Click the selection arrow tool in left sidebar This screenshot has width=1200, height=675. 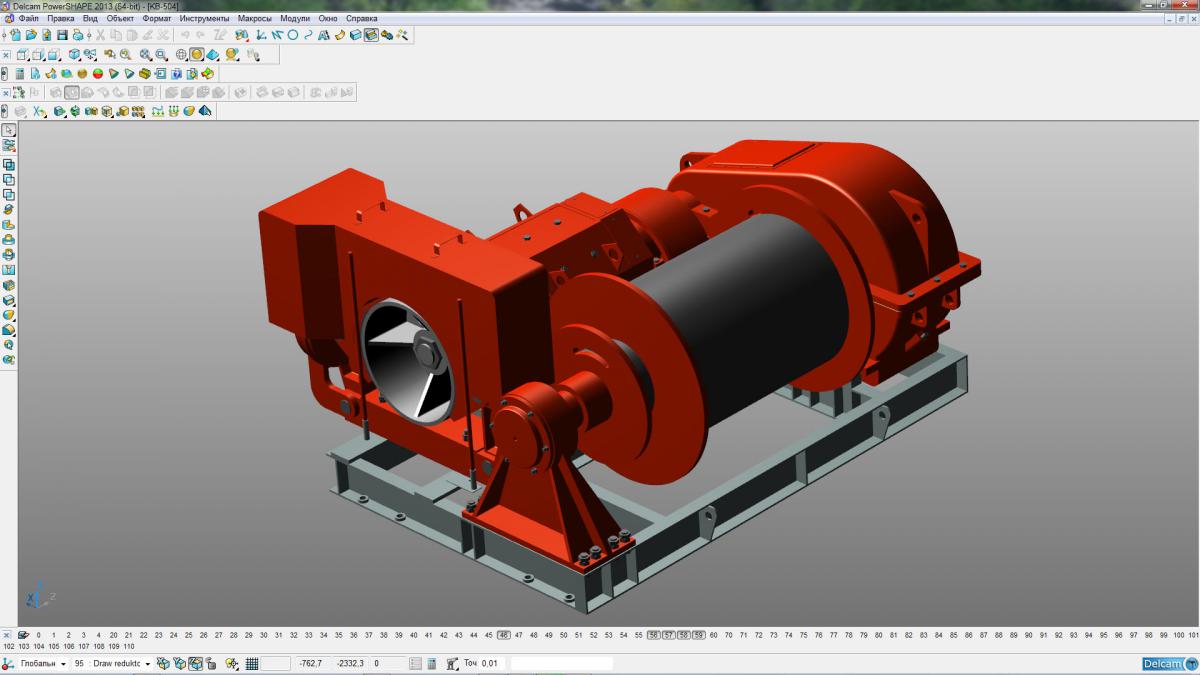point(9,130)
